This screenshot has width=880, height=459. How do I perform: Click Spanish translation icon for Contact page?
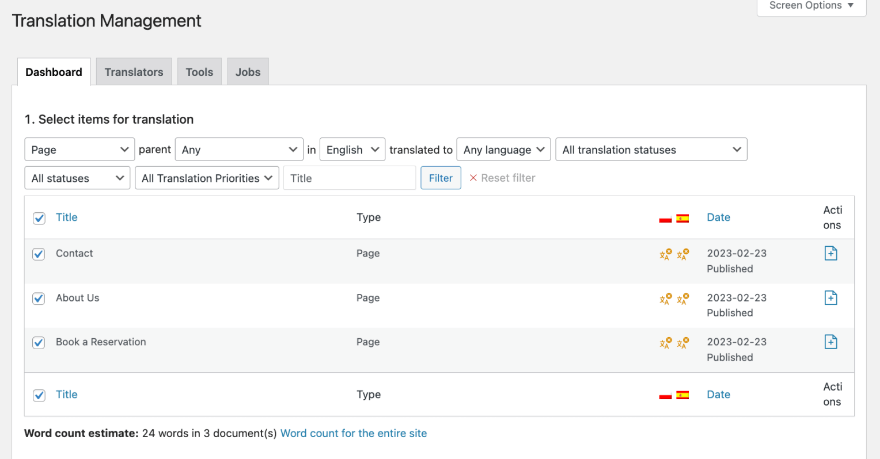click(x=683, y=254)
